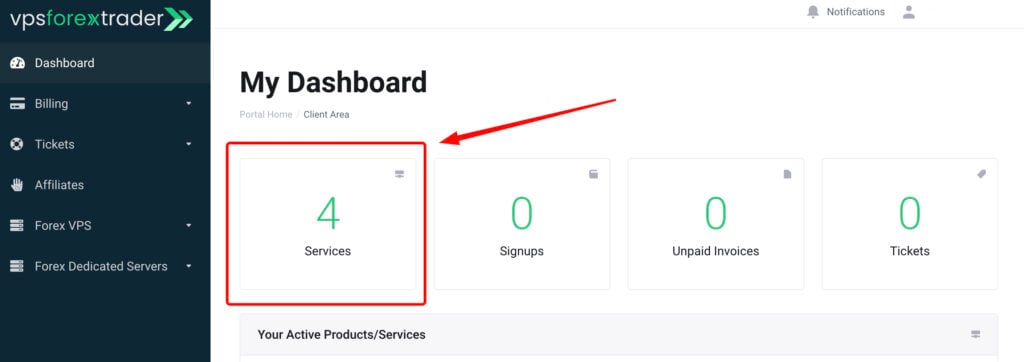Click the tag icon on Tickets card
Screen dimensions: 1024x362
coord(981,174)
